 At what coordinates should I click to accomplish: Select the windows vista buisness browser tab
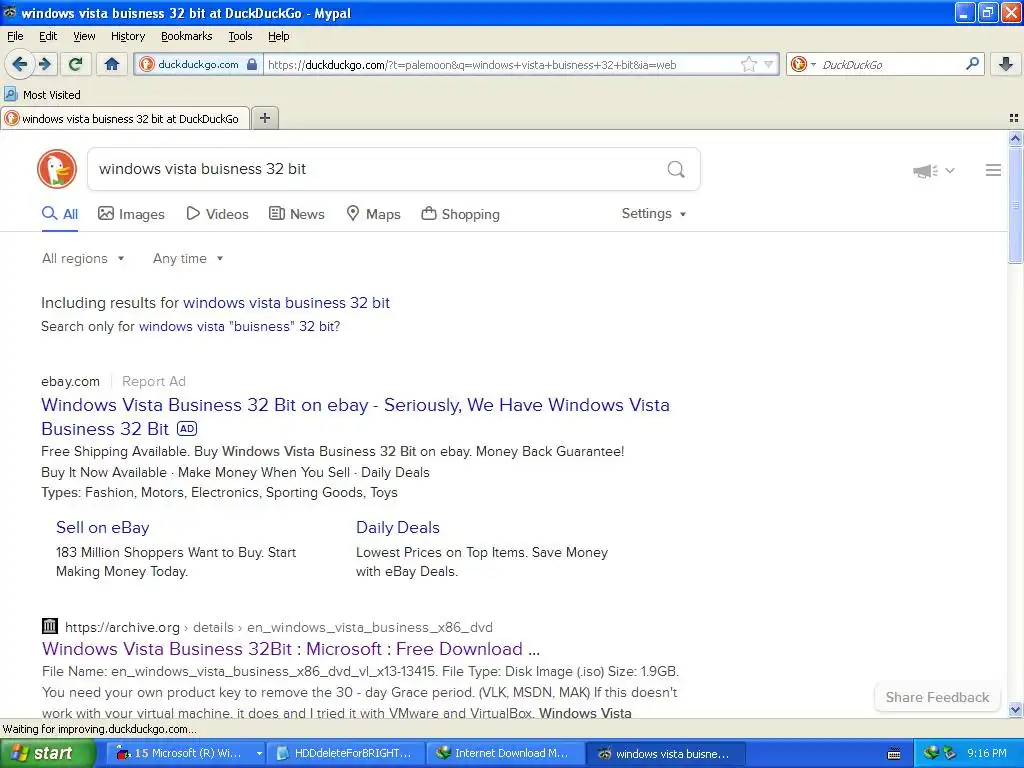click(125, 119)
